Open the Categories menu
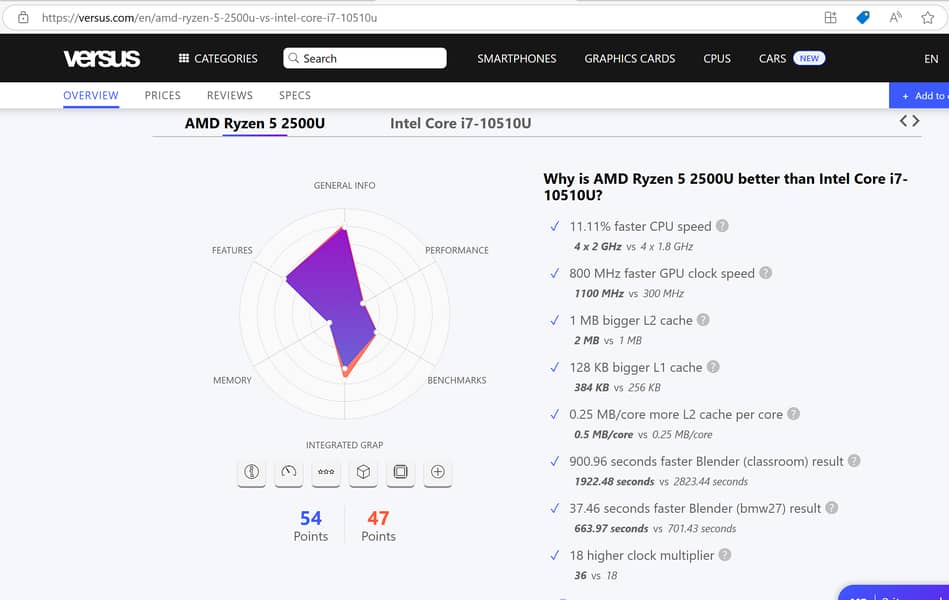This screenshot has height=600, width=949. pos(218,58)
